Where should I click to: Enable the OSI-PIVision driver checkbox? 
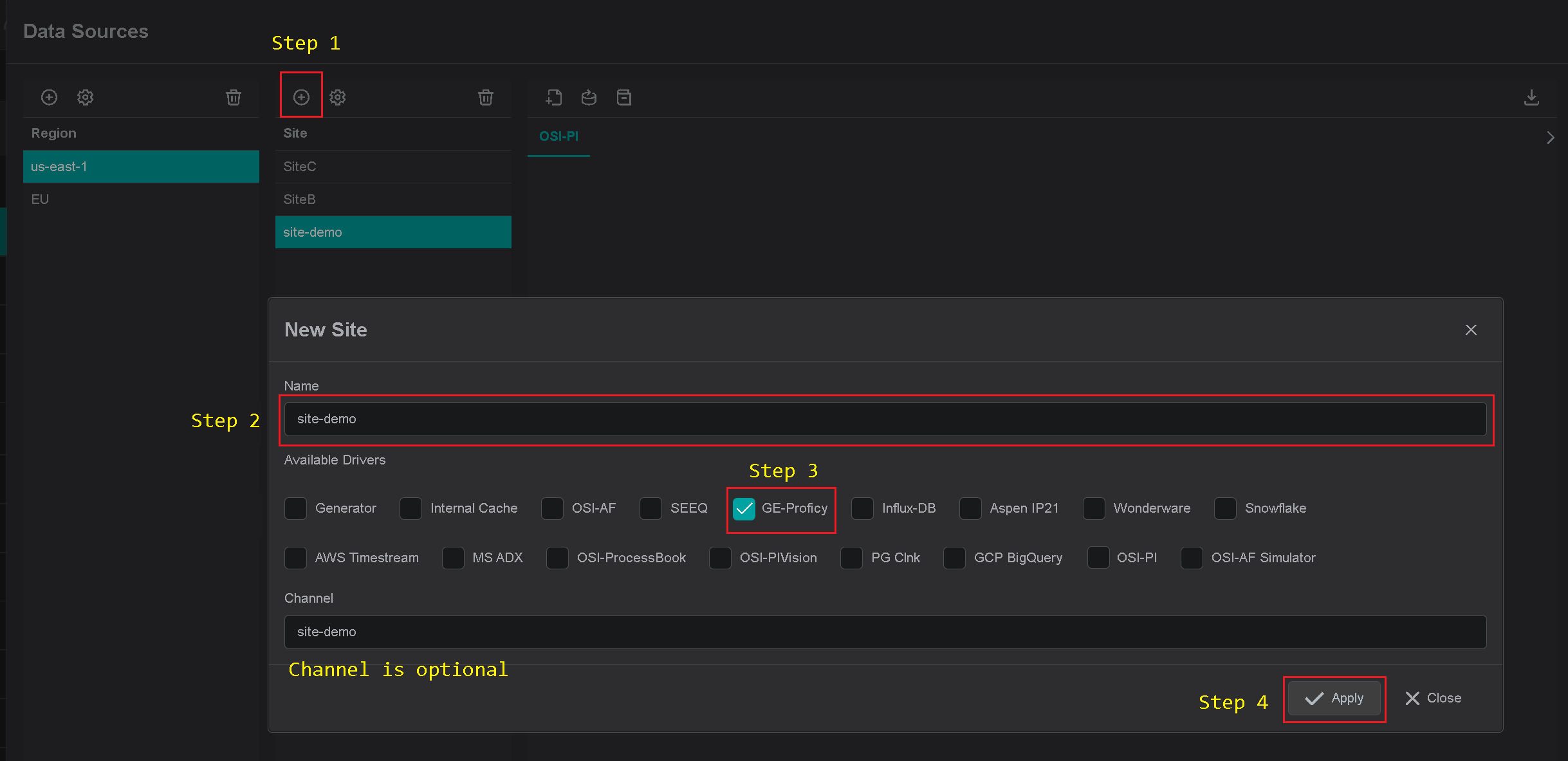720,558
